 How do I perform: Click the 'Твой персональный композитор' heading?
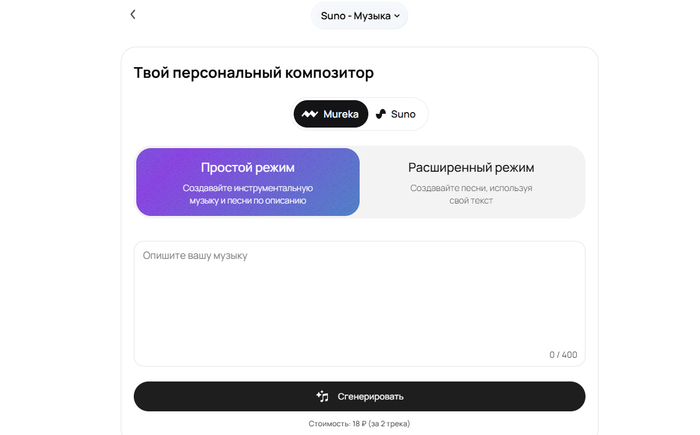click(253, 73)
